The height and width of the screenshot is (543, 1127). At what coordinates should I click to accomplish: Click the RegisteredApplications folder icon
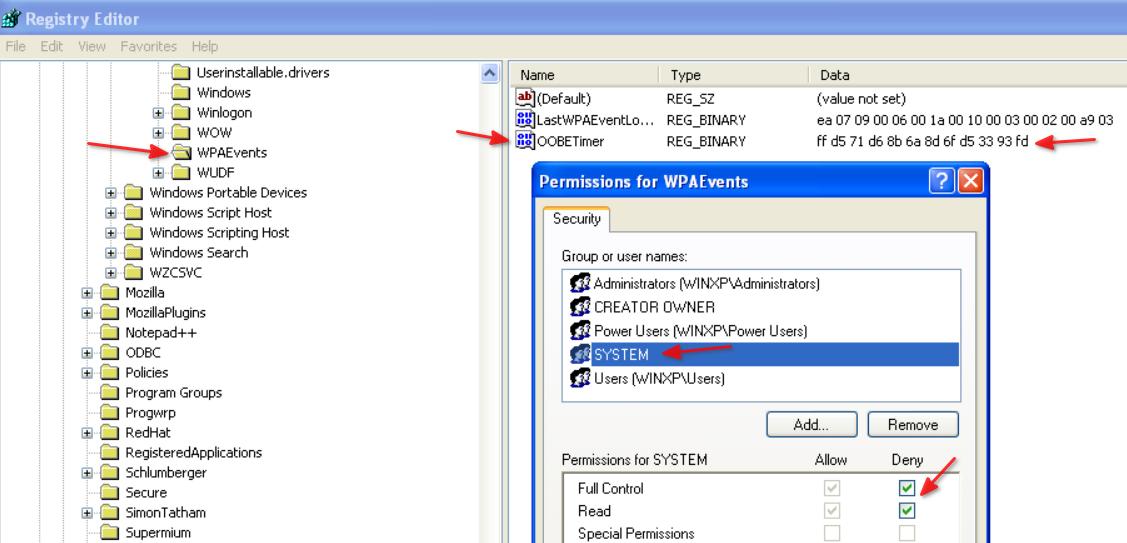109,452
